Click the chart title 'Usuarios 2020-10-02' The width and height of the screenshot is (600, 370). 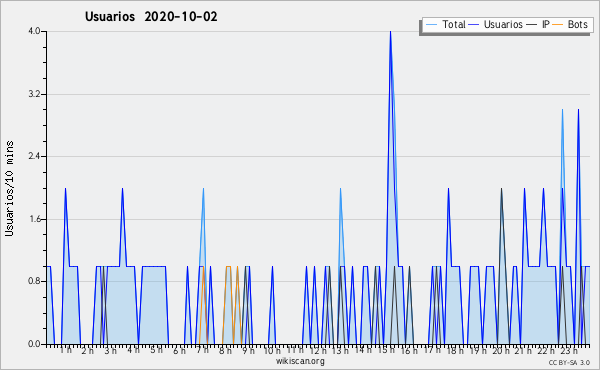pos(151,16)
